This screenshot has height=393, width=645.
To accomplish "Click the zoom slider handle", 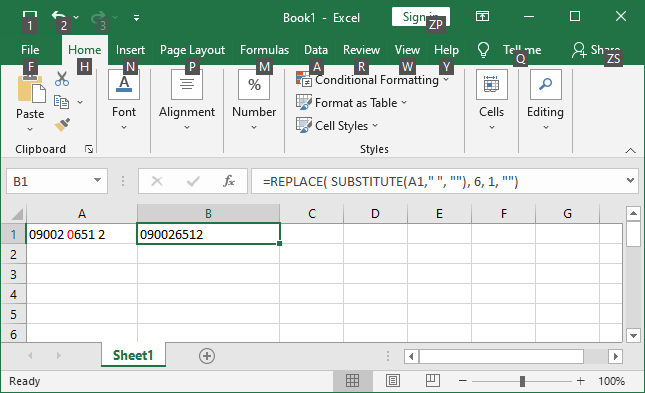I will [x=522, y=381].
